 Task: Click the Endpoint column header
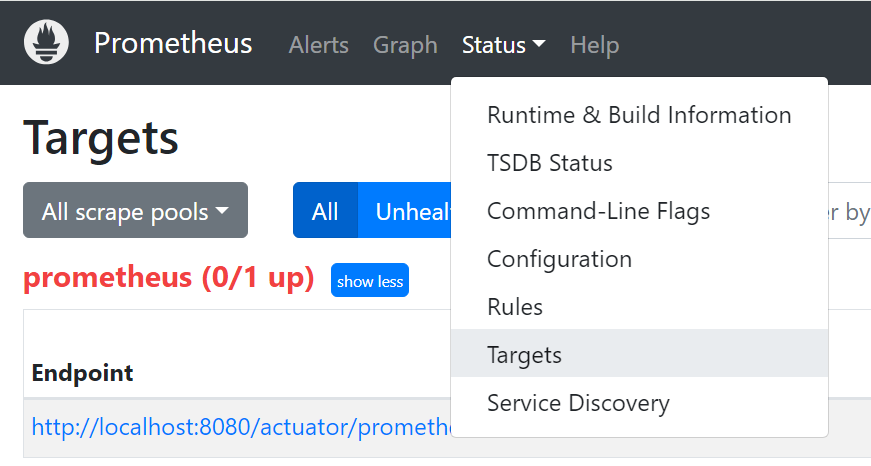click(82, 373)
